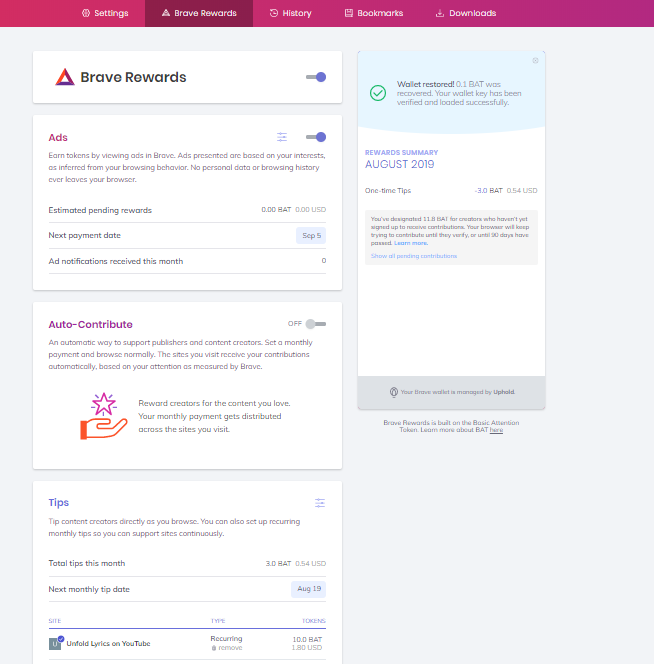Click the Ads section heading

coord(58,138)
